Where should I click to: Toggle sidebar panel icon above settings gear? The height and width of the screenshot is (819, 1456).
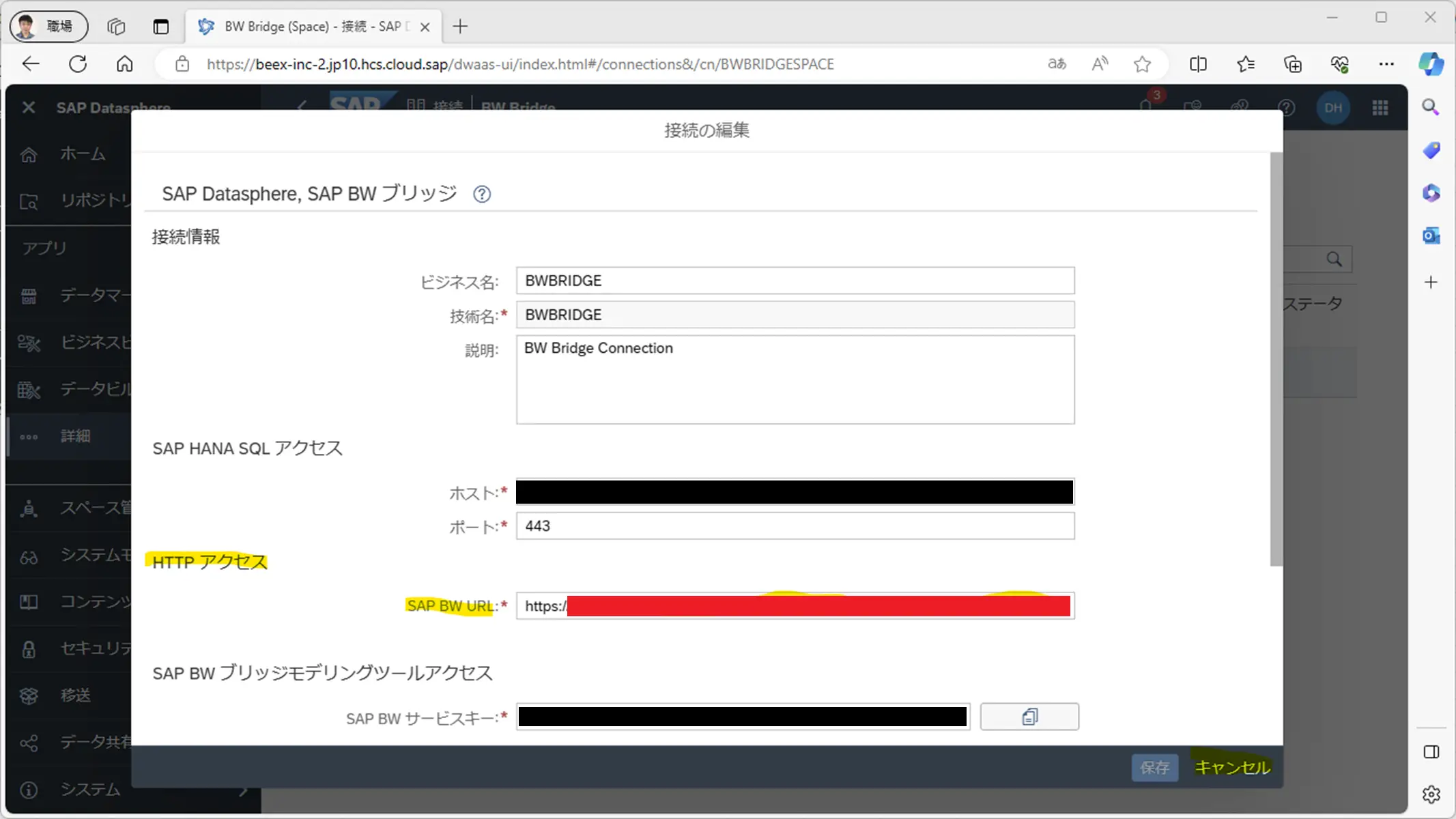(x=1431, y=752)
